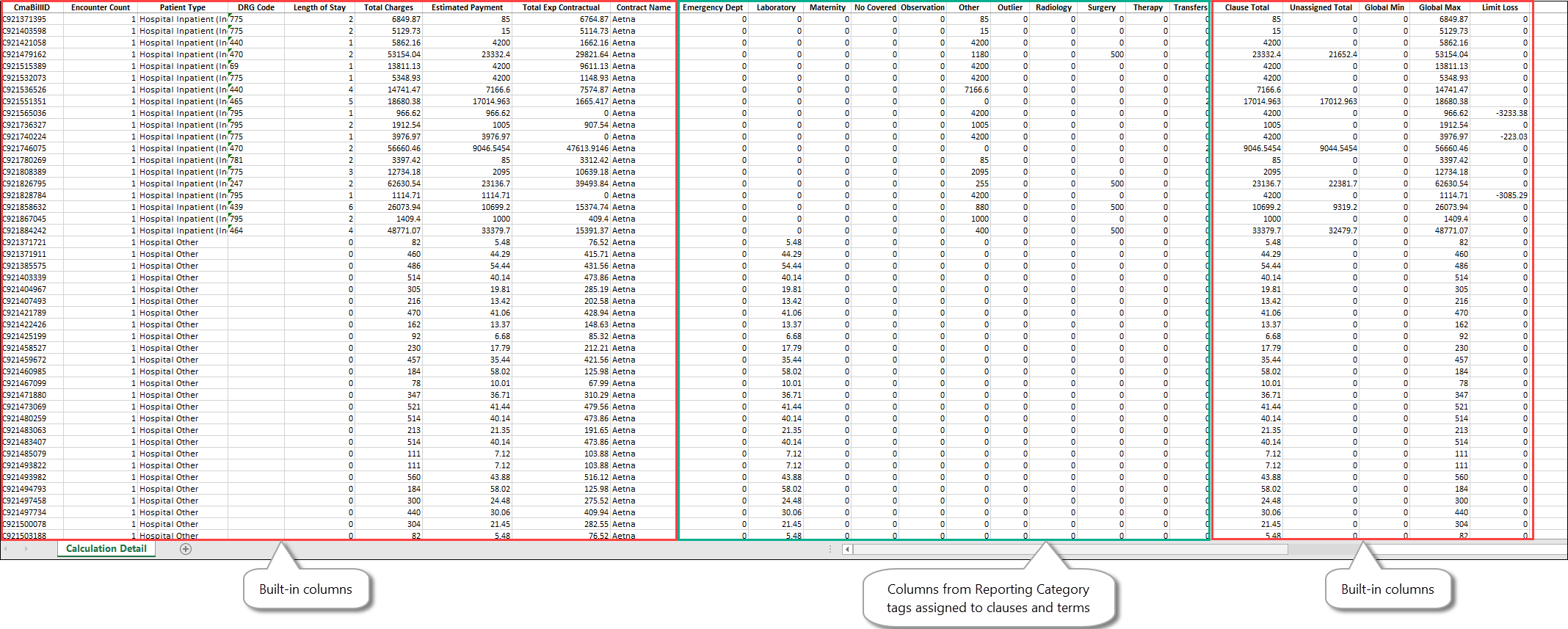The width and height of the screenshot is (1568, 629).
Task: Open the Calculation Detail sheet tab
Action: pos(106,549)
